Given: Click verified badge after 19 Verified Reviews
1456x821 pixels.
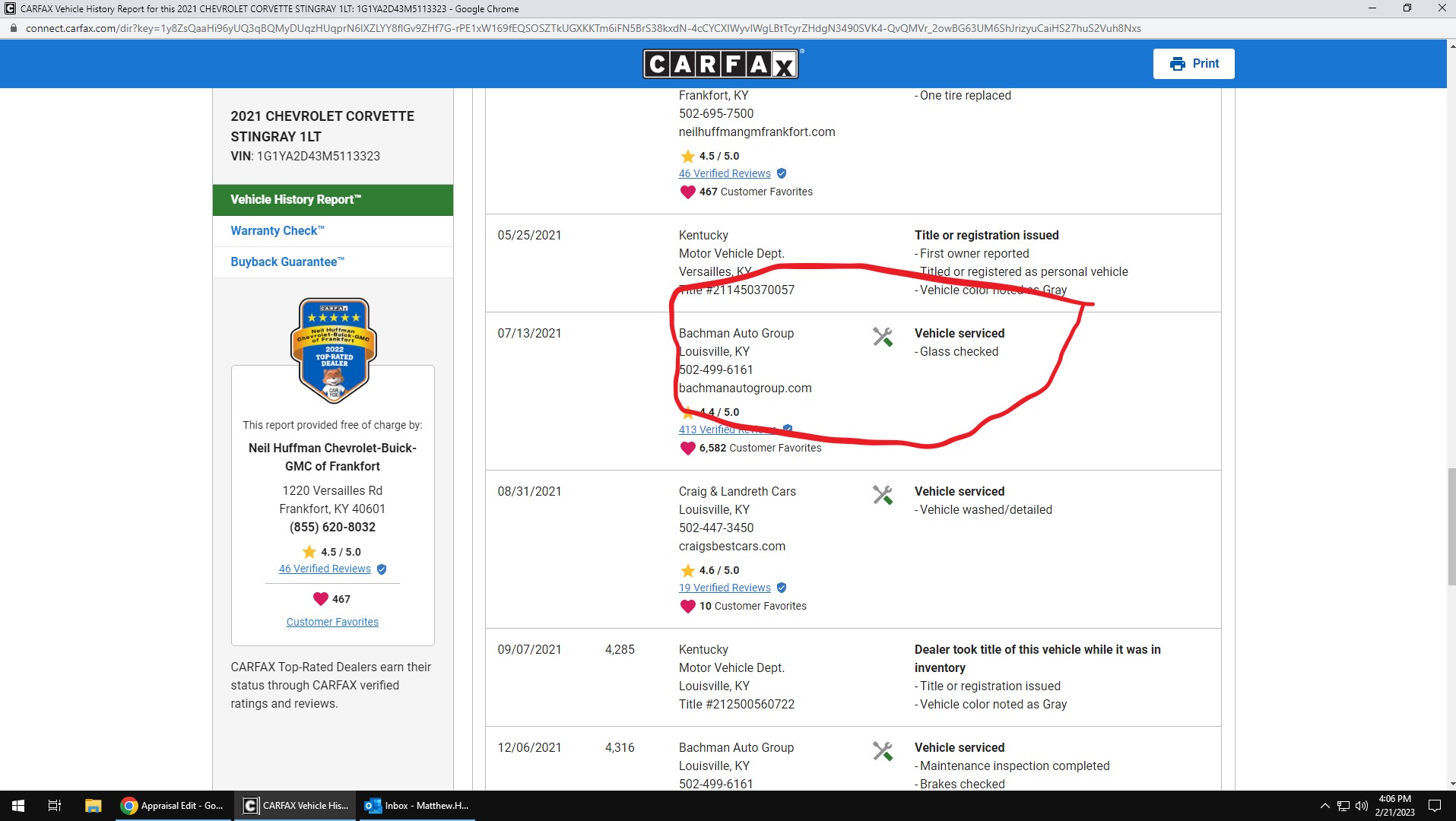Looking at the screenshot, I should coord(782,588).
